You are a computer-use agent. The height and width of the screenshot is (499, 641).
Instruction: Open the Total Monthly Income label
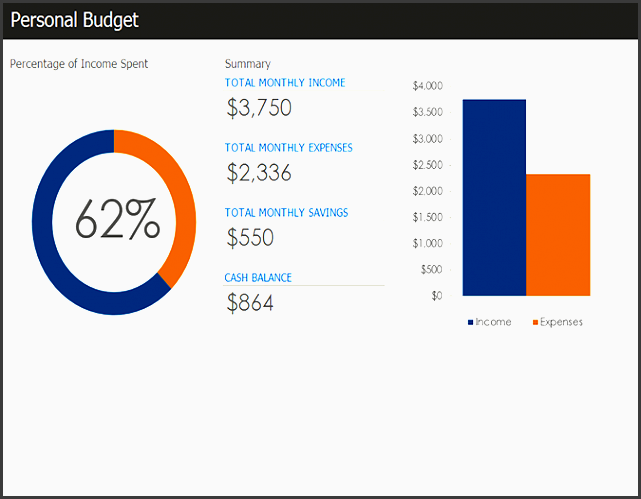[285, 83]
